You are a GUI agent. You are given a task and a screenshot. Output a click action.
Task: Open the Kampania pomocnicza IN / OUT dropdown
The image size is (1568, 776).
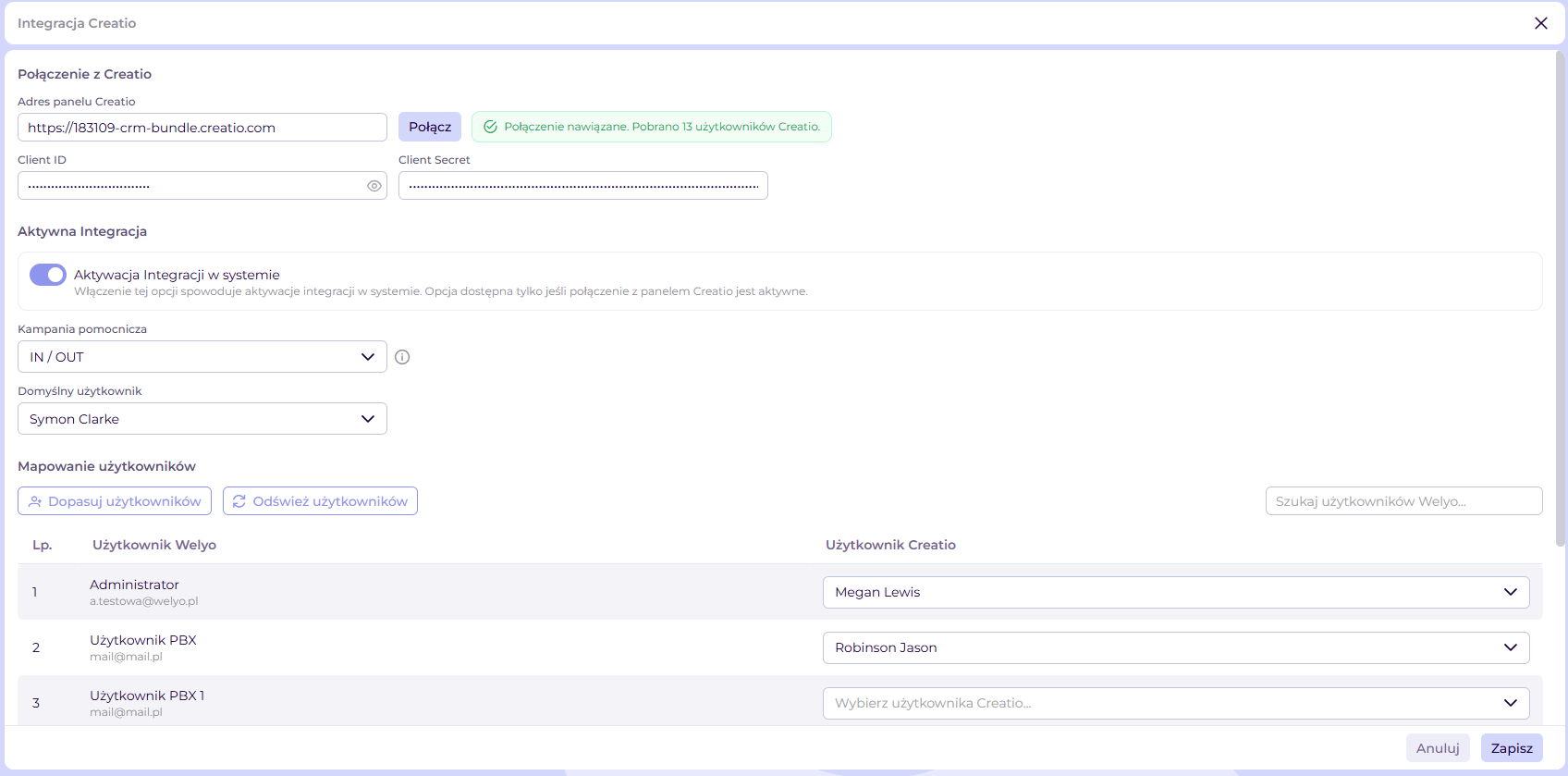tap(202, 357)
